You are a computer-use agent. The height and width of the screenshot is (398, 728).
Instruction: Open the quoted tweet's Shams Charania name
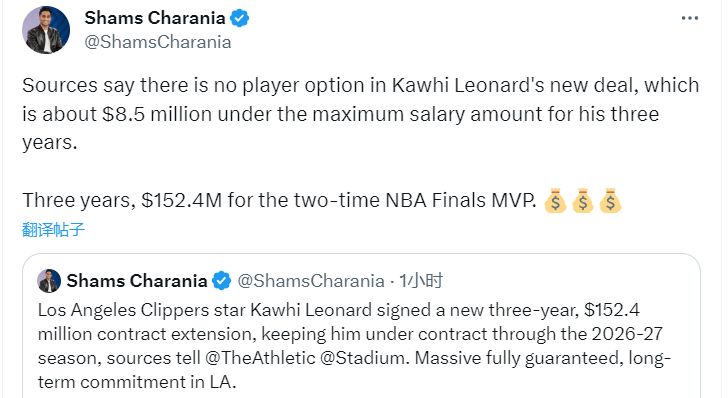tap(137, 281)
